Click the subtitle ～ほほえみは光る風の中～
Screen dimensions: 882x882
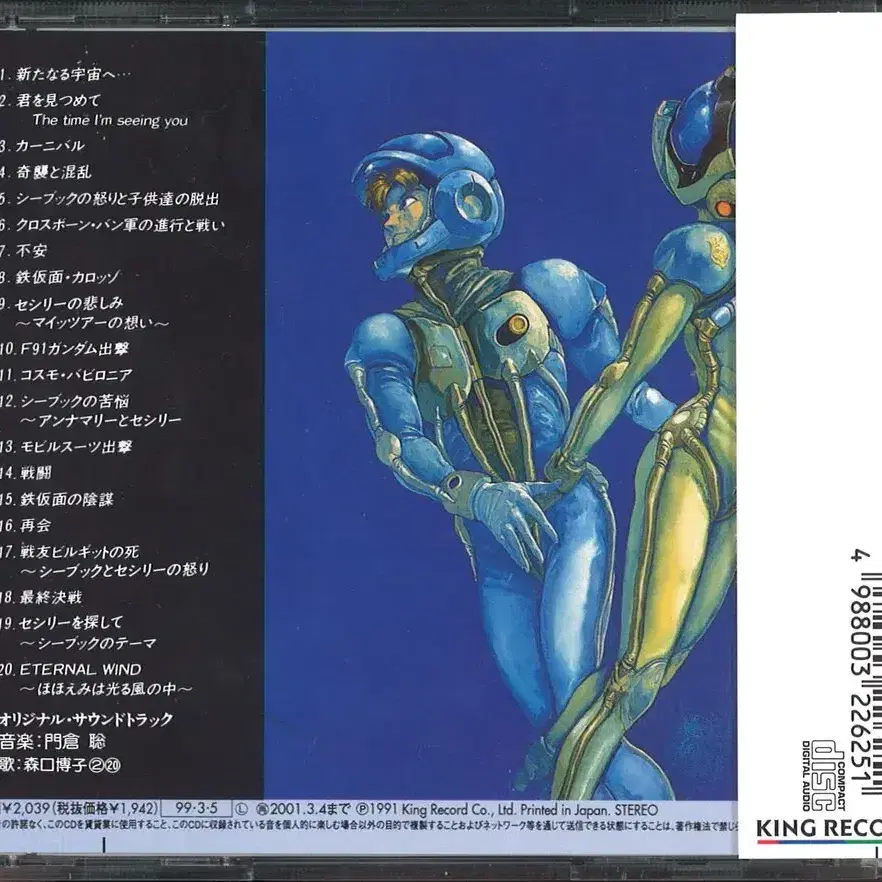107,688
